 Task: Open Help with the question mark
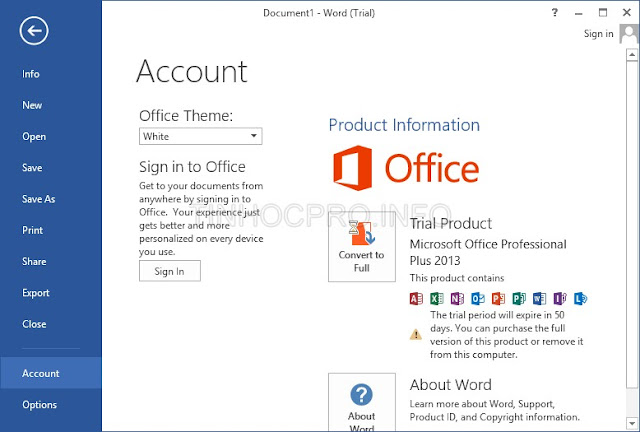[x=554, y=13]
